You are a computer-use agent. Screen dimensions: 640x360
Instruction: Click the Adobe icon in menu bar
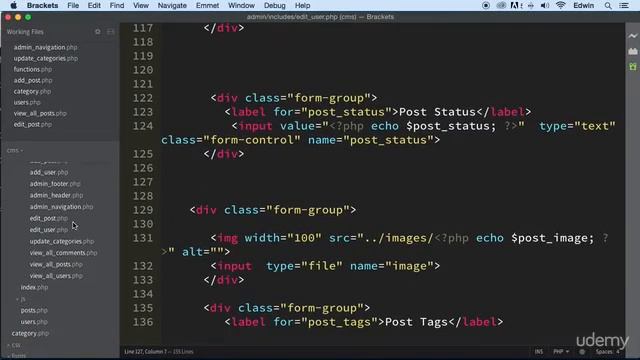[516, 5]
